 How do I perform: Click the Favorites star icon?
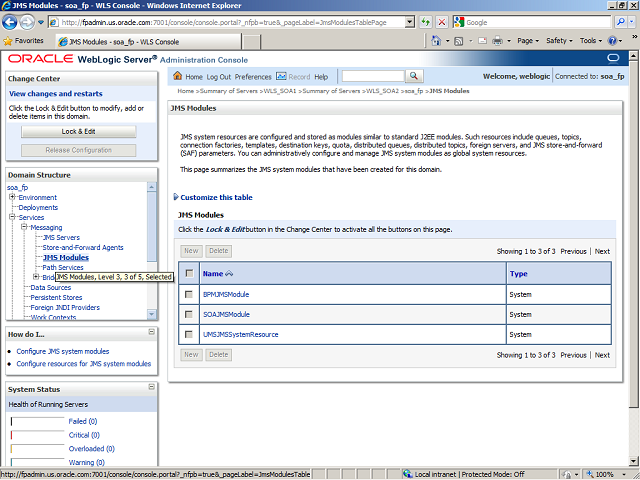coord(9,41)
